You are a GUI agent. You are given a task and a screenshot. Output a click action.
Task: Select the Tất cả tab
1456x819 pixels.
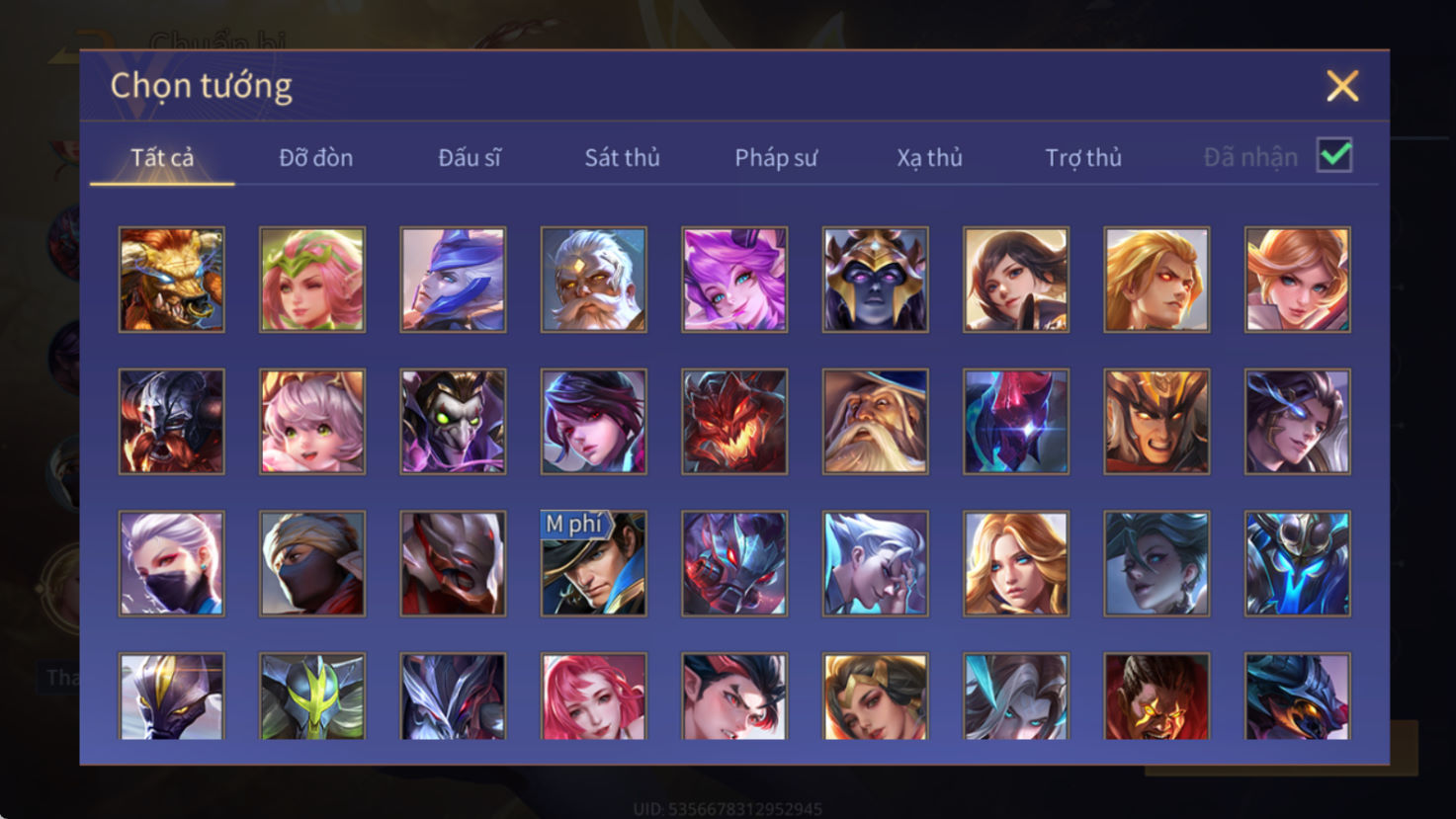[162, 157]
